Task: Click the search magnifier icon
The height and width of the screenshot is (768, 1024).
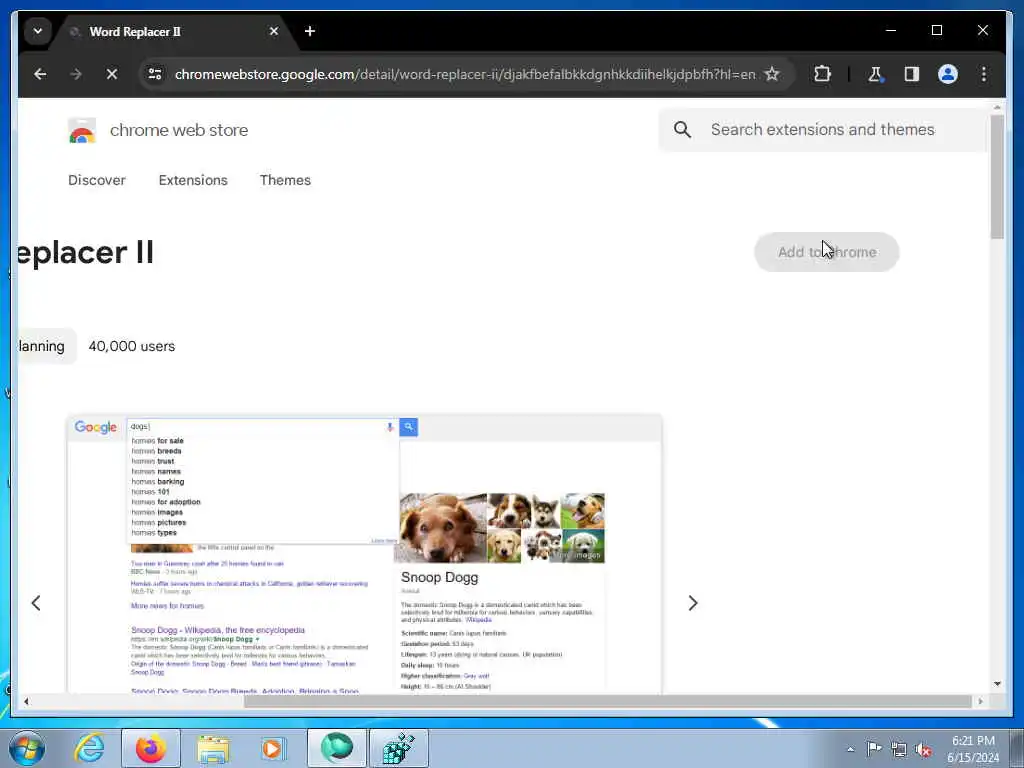Action: (682, 129)
